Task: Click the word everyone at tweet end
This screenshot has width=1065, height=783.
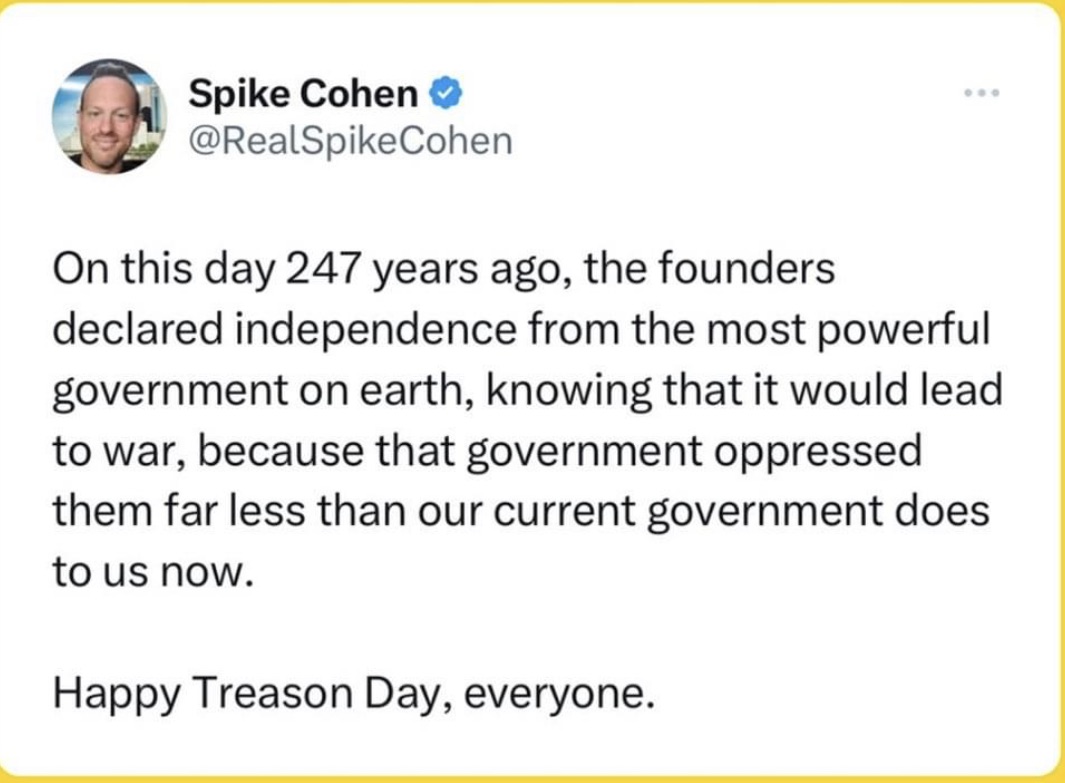Action: (559, 695)
